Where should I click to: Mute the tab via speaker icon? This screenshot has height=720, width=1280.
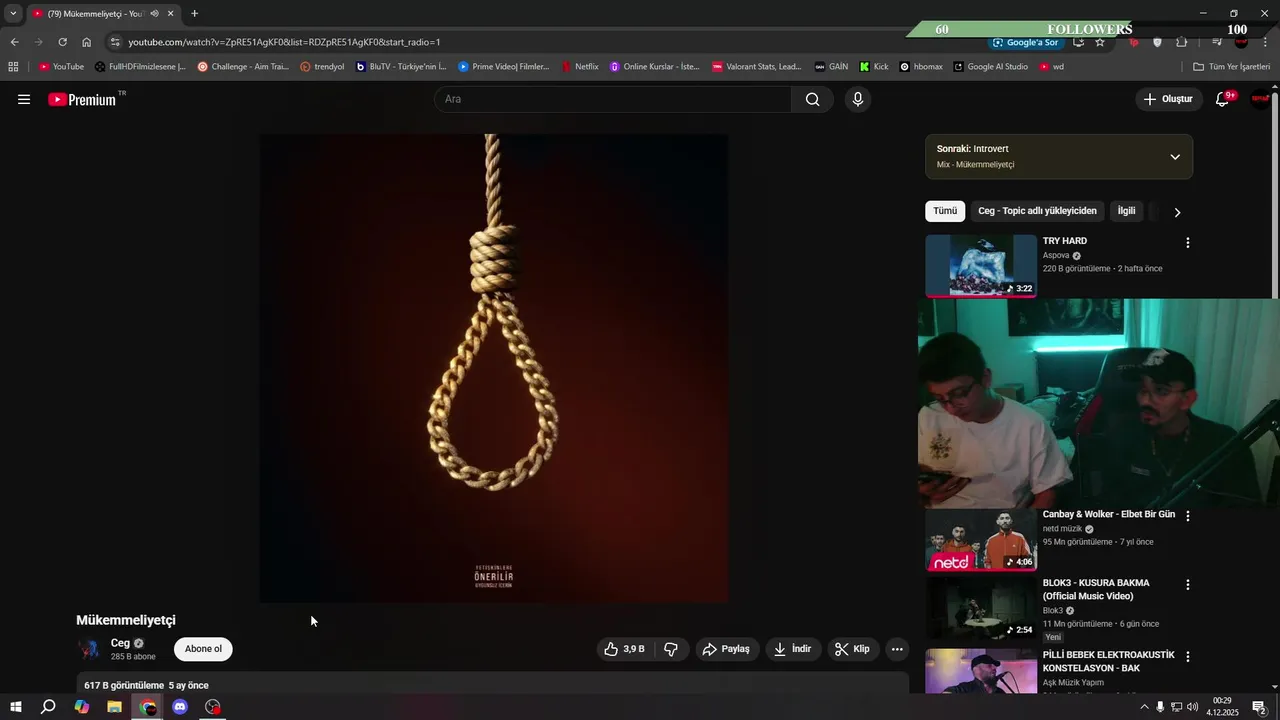click(x=155, y=14)
